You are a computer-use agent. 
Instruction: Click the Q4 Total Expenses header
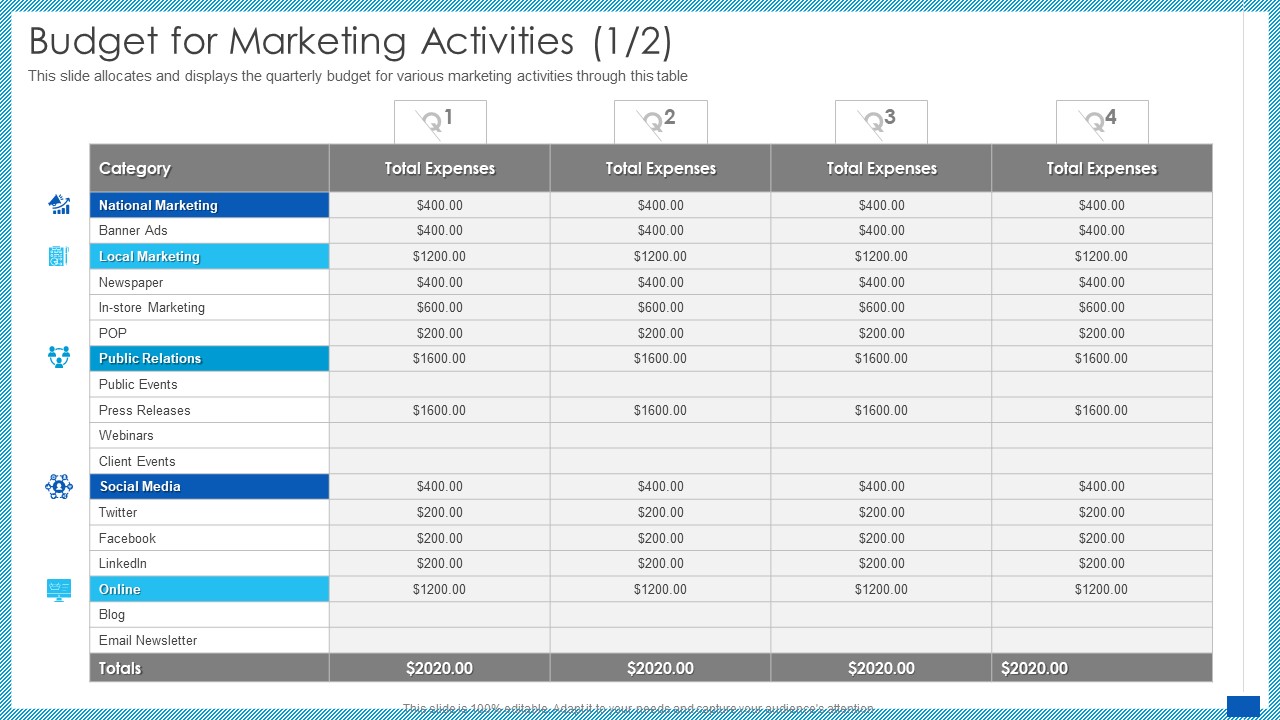coord(1102,168)
